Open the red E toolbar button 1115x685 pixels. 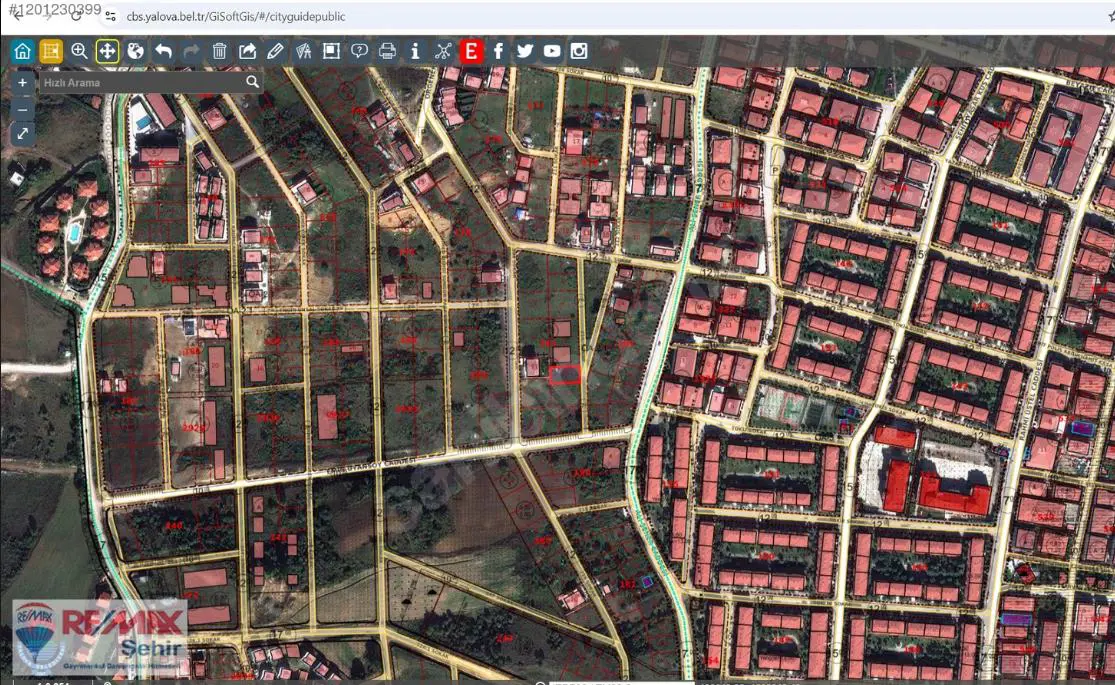[x=471, y=51]
